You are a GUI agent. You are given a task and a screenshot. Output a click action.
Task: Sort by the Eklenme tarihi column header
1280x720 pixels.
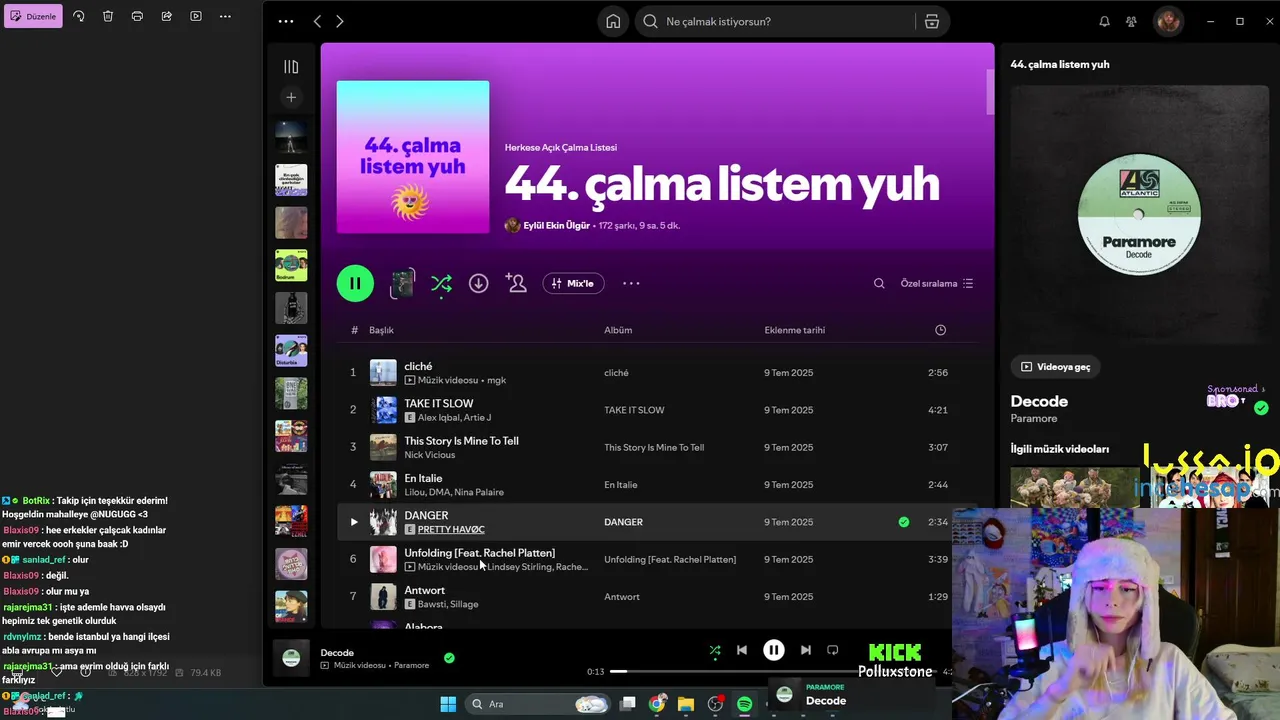[794, 330]
